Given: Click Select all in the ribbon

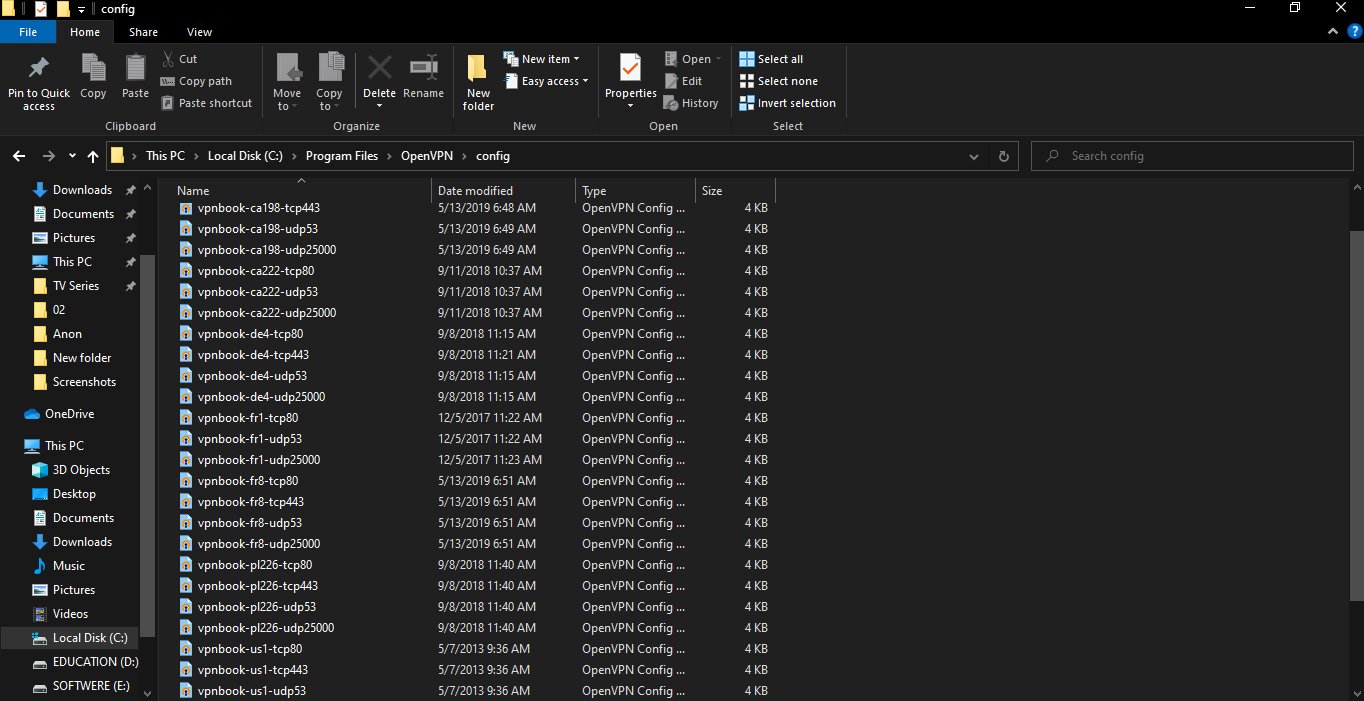Looking at the screenshot, I should pyautogui.click(x=771, y=59).
